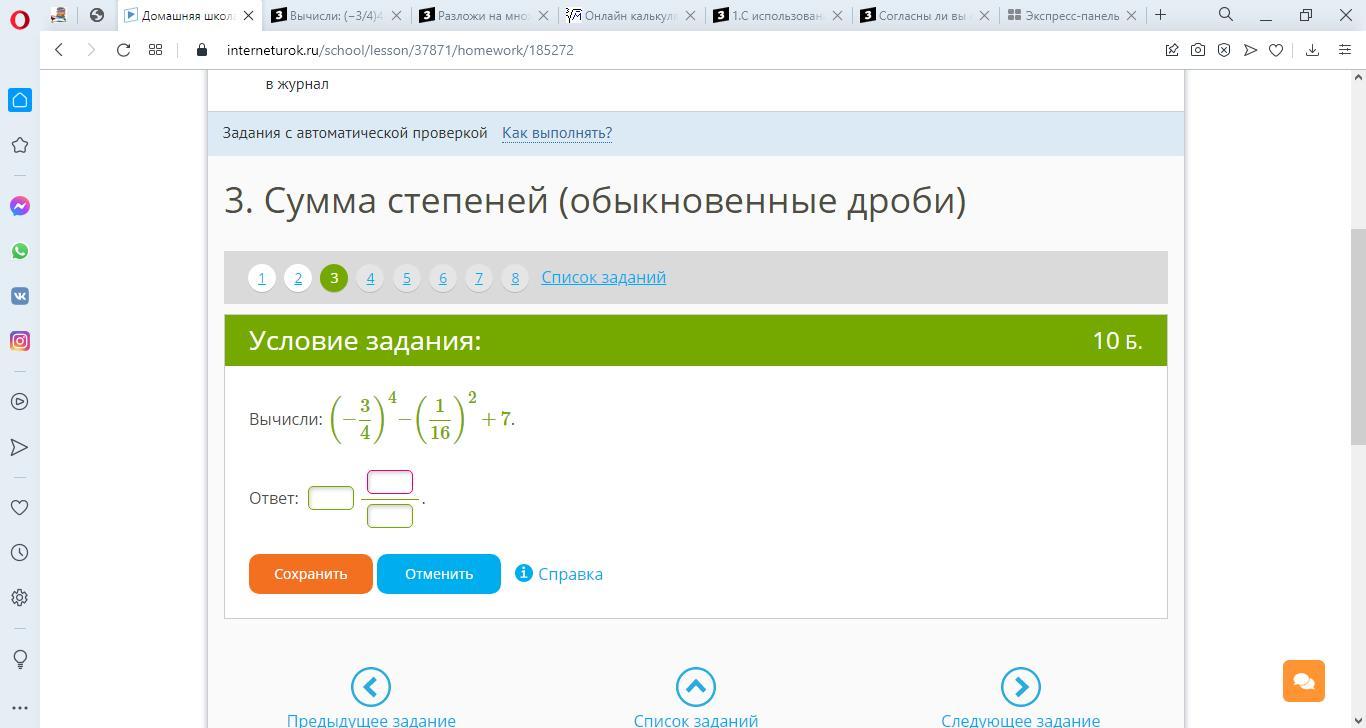Select the active task number 3
This screenshot has width=1366, height=728.
(334, 278)
